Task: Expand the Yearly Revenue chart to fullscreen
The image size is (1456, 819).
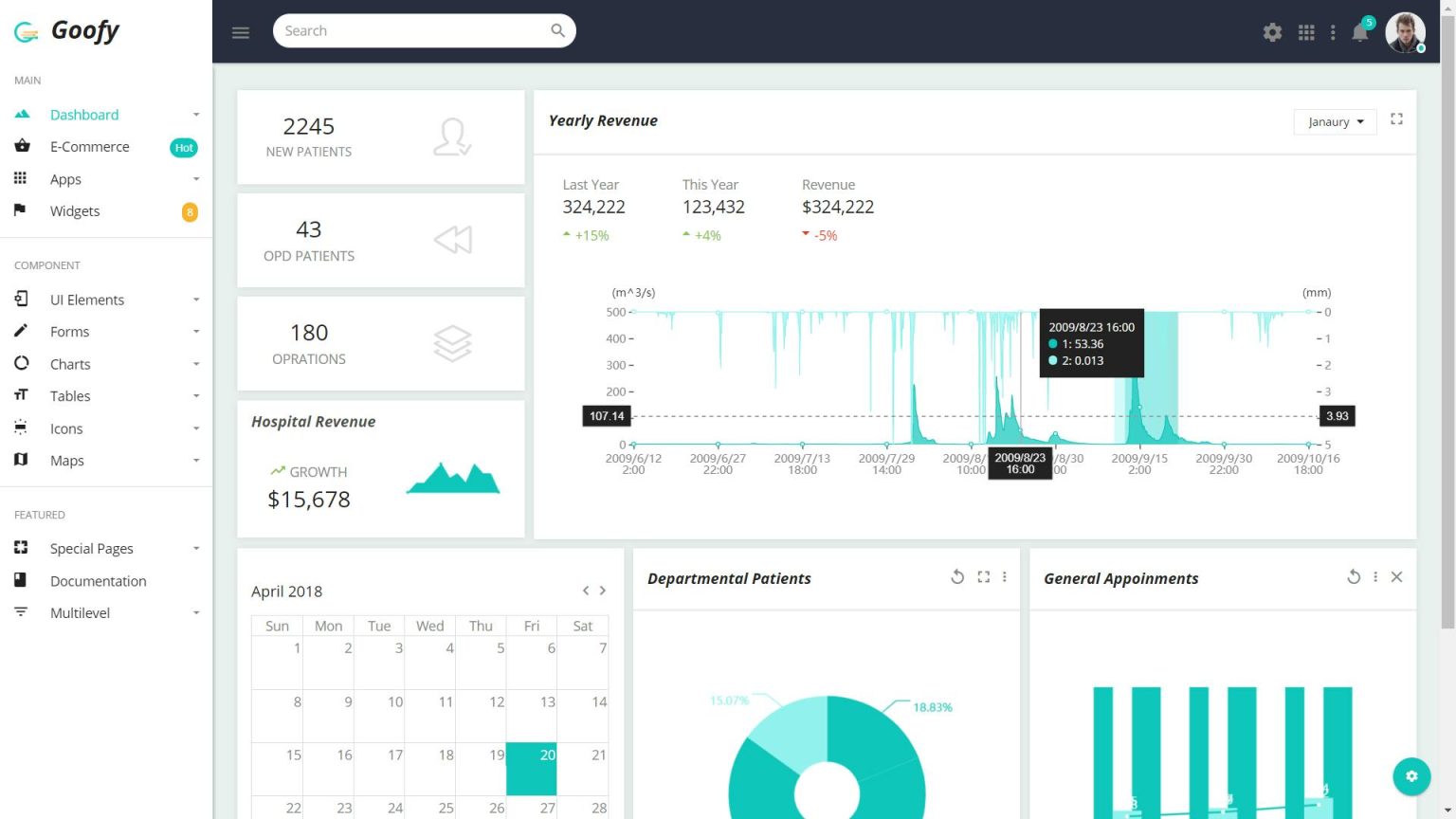Action: pyautogui.click(x=1396, y=118)
